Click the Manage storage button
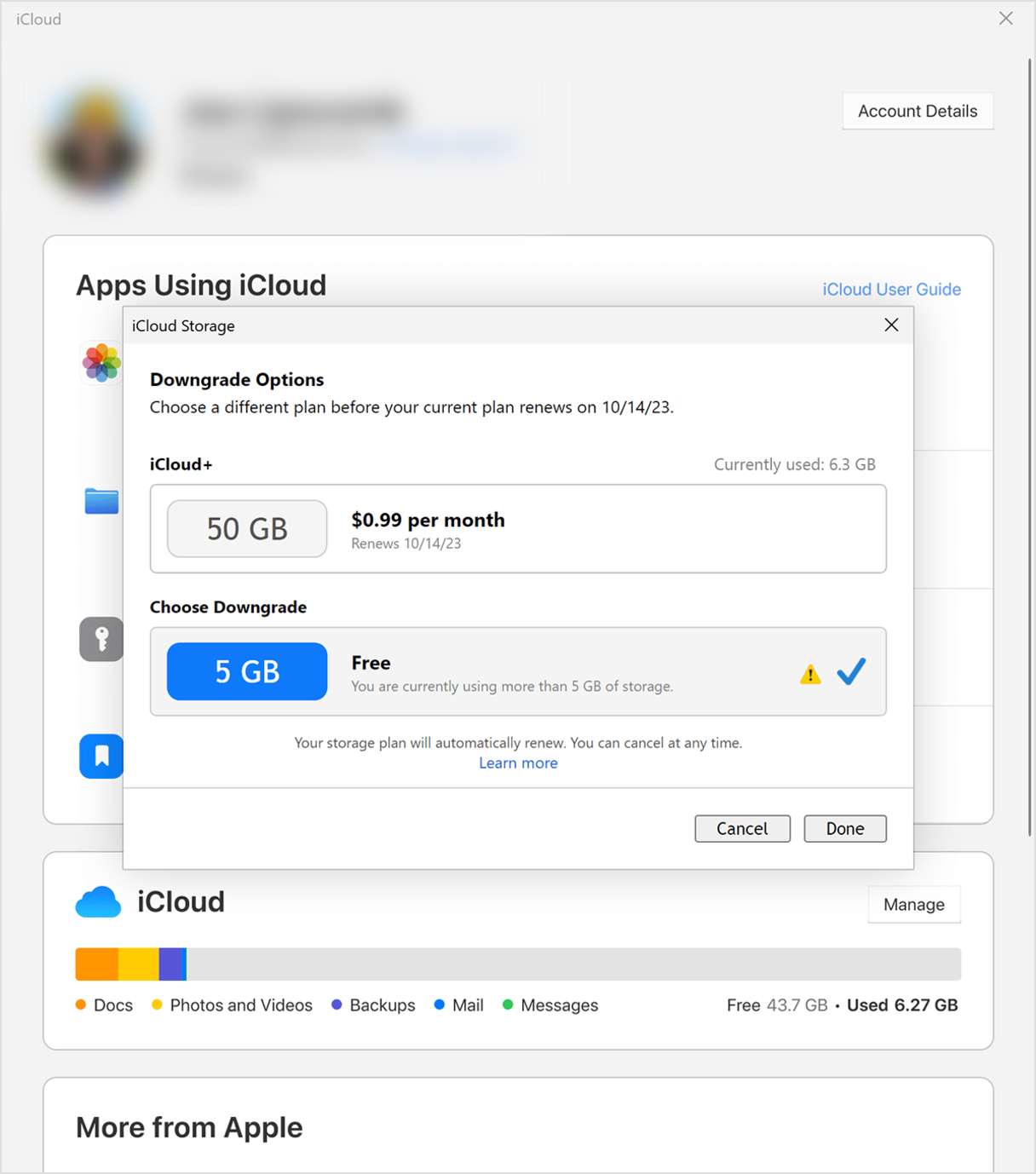1036x1174 pixels. [x=914, y=904]
